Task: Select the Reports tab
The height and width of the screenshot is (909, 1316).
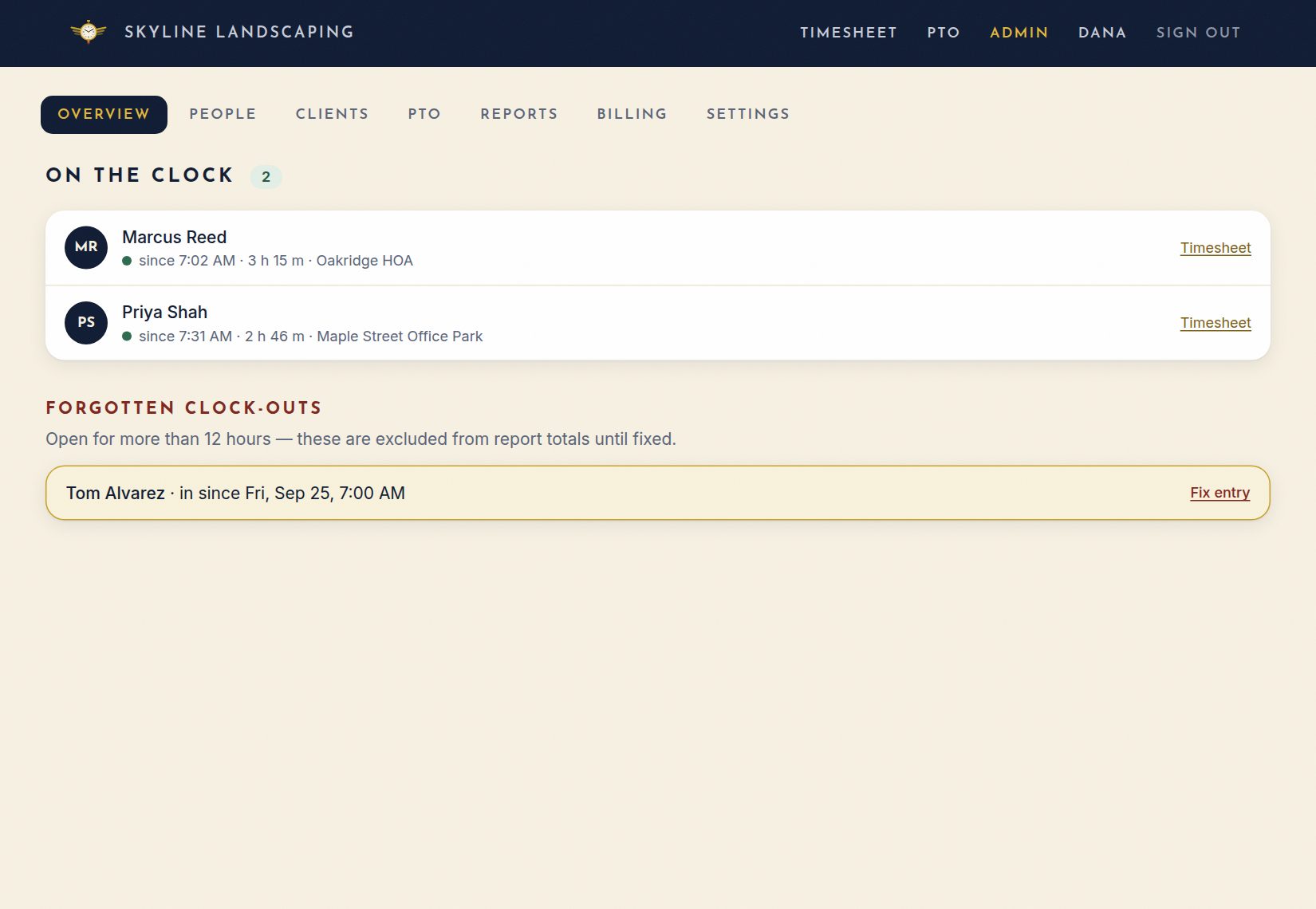Action: pyautogui.click(x=519, y=115)
